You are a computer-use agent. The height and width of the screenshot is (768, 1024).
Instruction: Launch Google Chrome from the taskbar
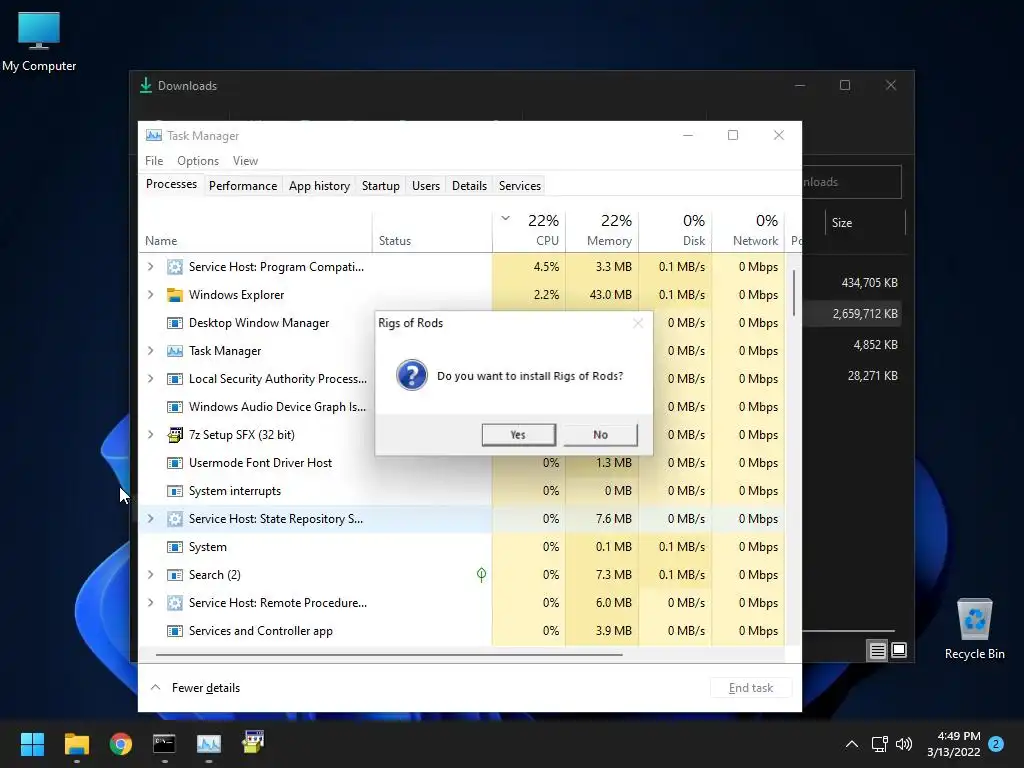pyautogui.click(x=121, y=743)
